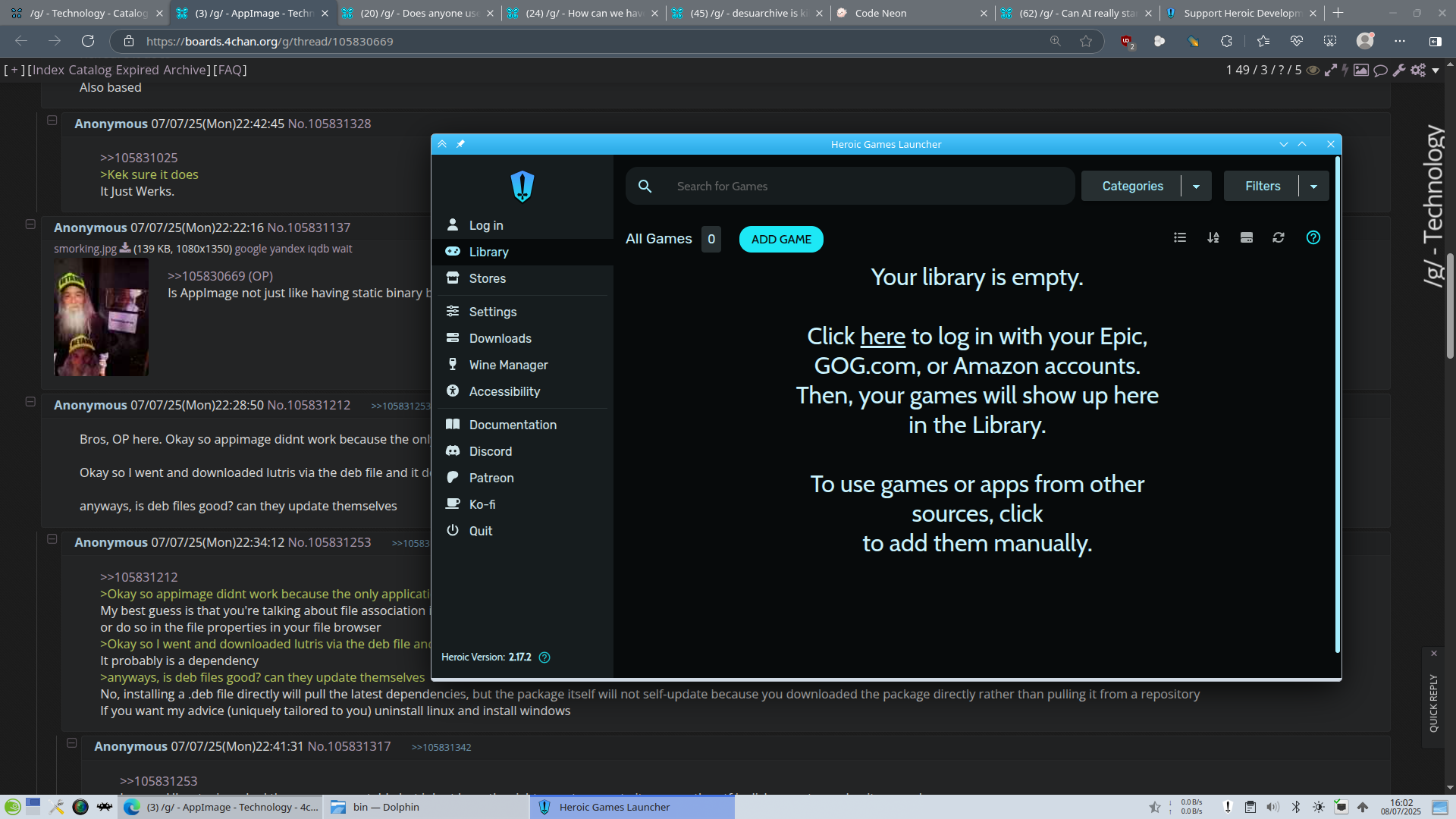Collapse post No.105831328 with its minus box
Image resolution: width=1456 pixels, height=819 pixels.
coord(52,120)
